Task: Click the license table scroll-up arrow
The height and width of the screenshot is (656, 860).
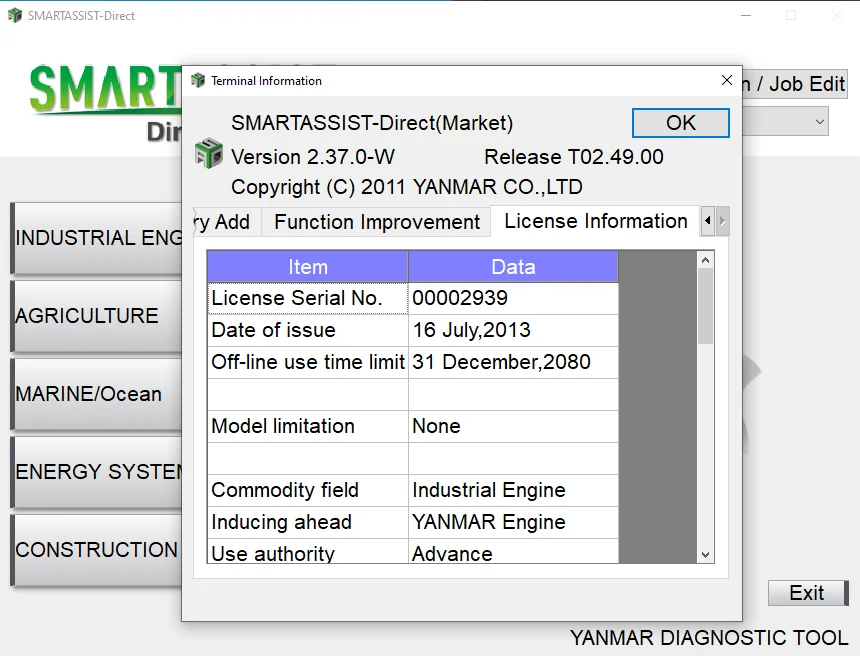Action: [706, 259]
